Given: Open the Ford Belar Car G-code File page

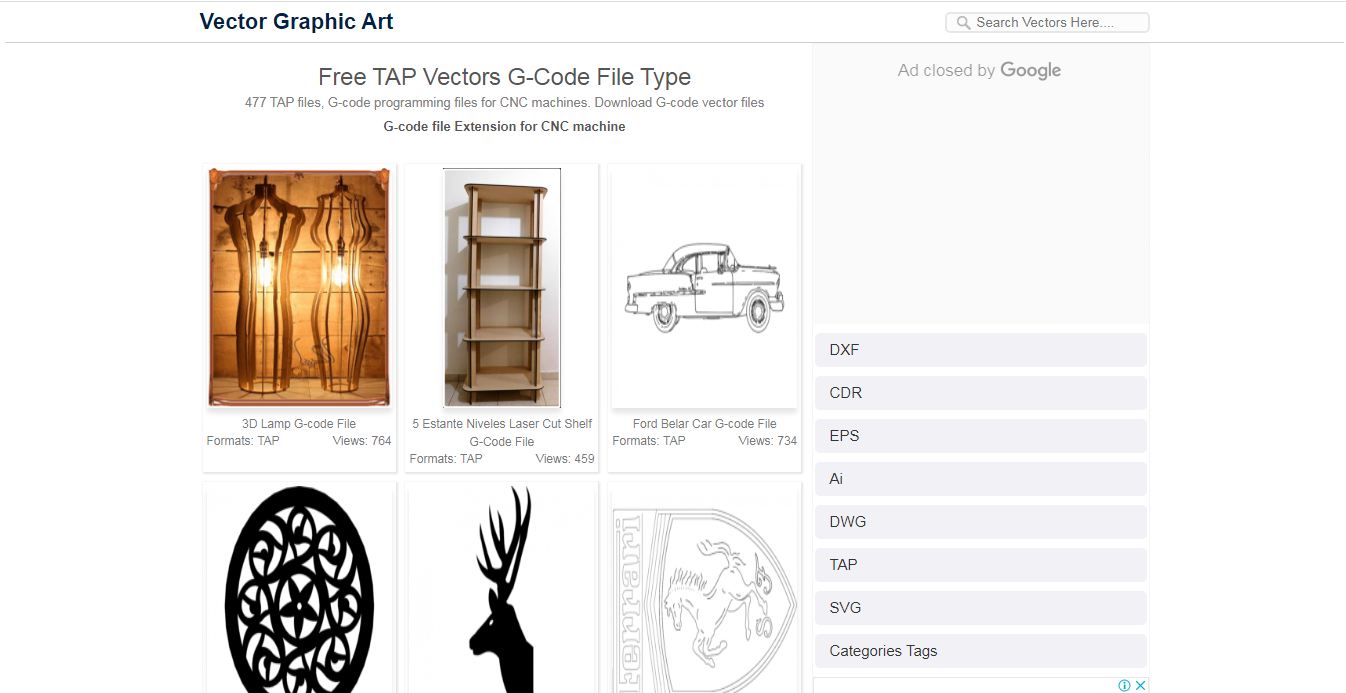Looking at the screenshot, I should point(704,423).
